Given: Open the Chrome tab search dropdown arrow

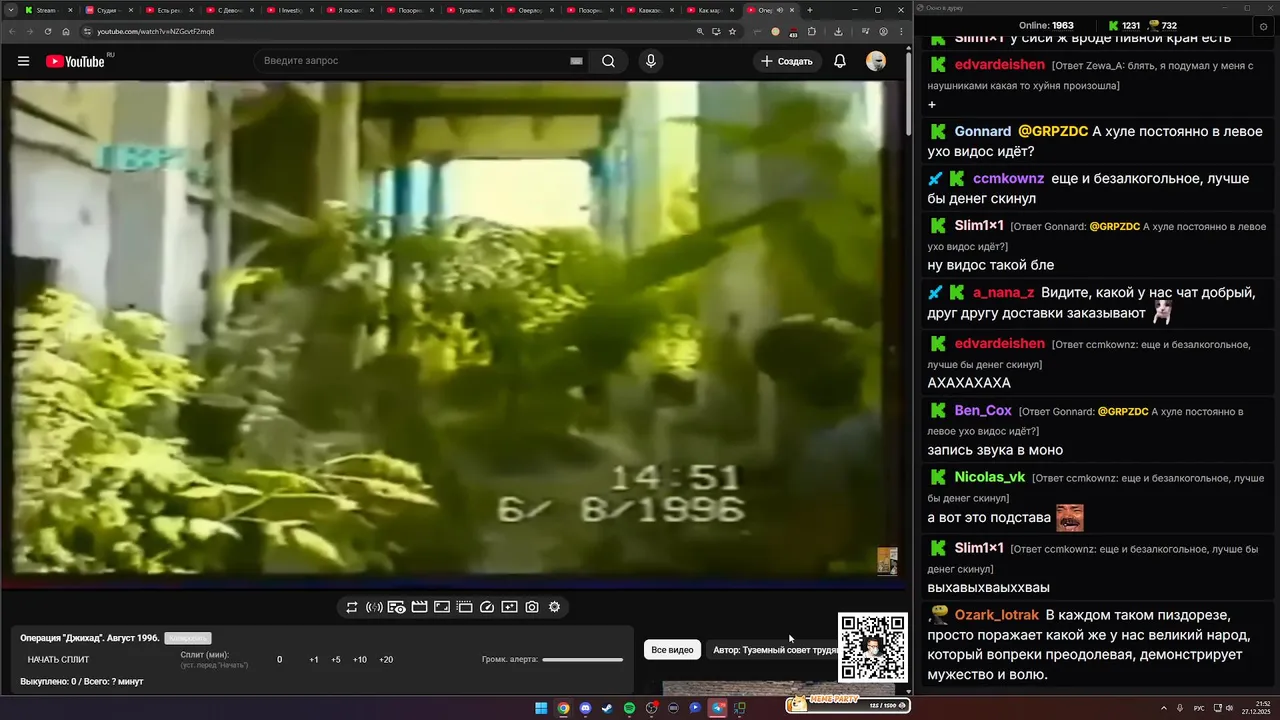Looking at the screenshot, I should (10, 10).
